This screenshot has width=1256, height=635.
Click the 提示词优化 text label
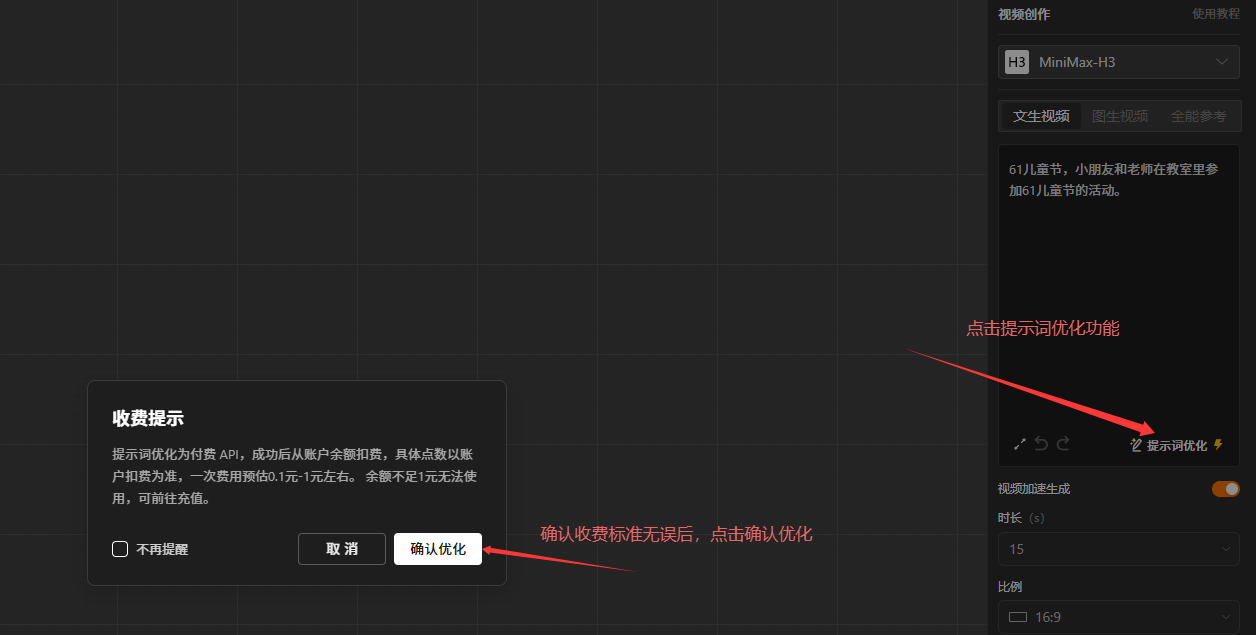coord(1177,445)
